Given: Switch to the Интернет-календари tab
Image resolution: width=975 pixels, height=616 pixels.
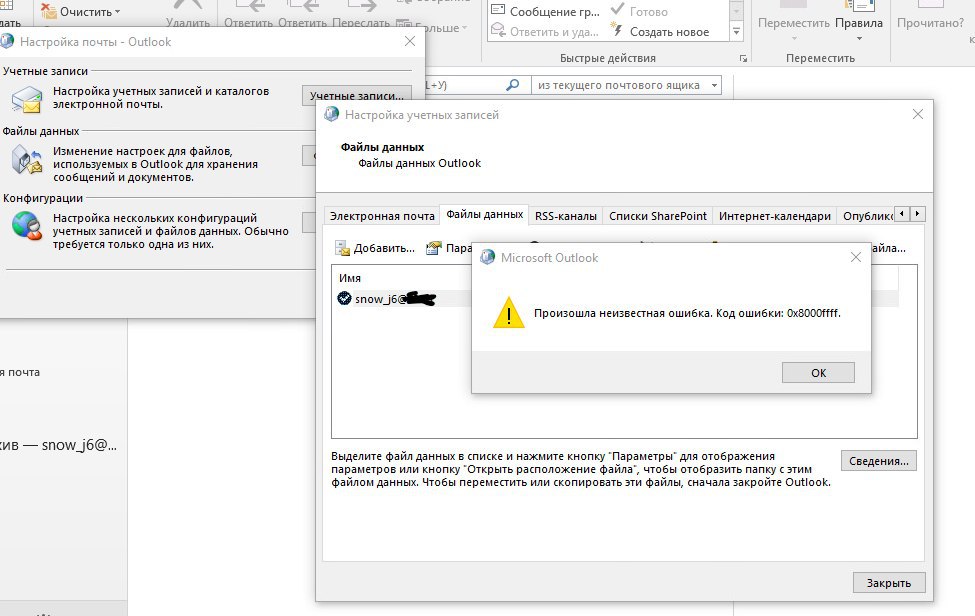Looking at the screenshot, I should click(775, 216).
